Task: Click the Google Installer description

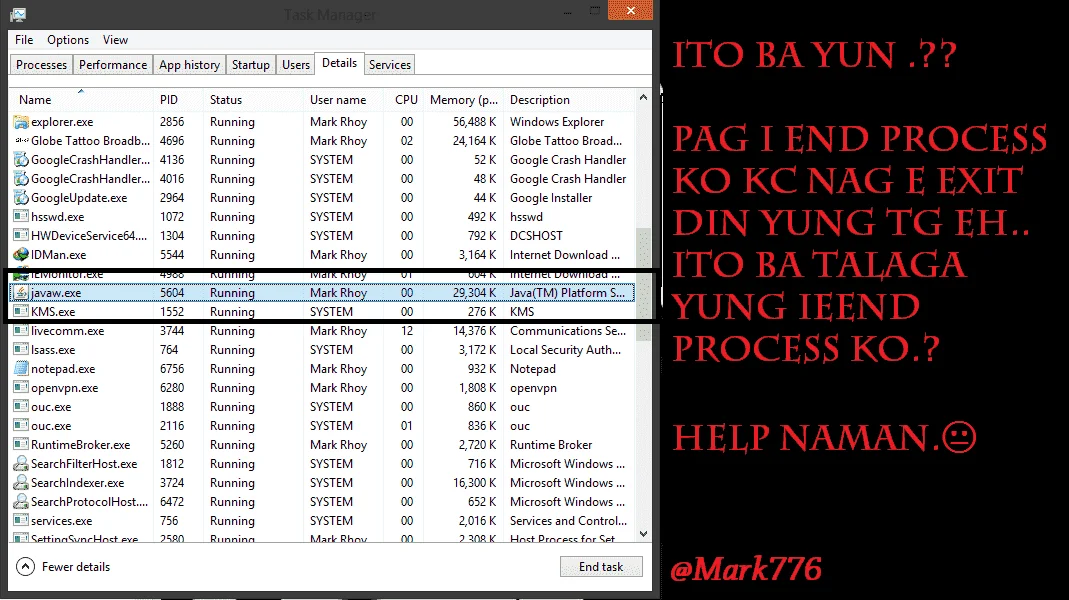Action: click(x=551, y=198)
